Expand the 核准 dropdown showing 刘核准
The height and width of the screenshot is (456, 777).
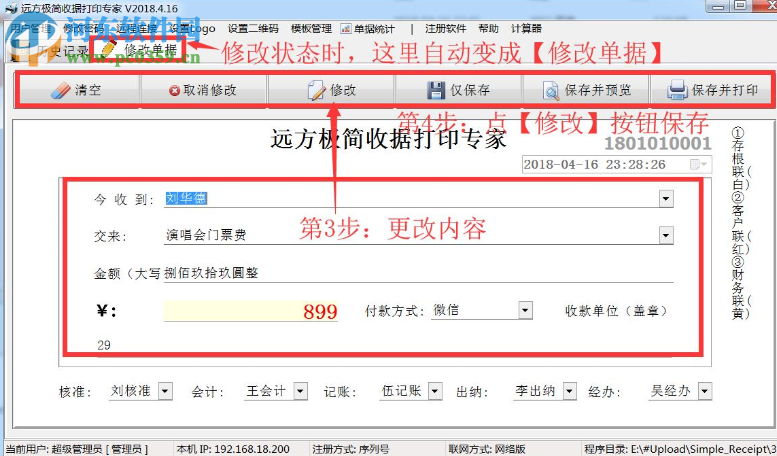(165, 391)
